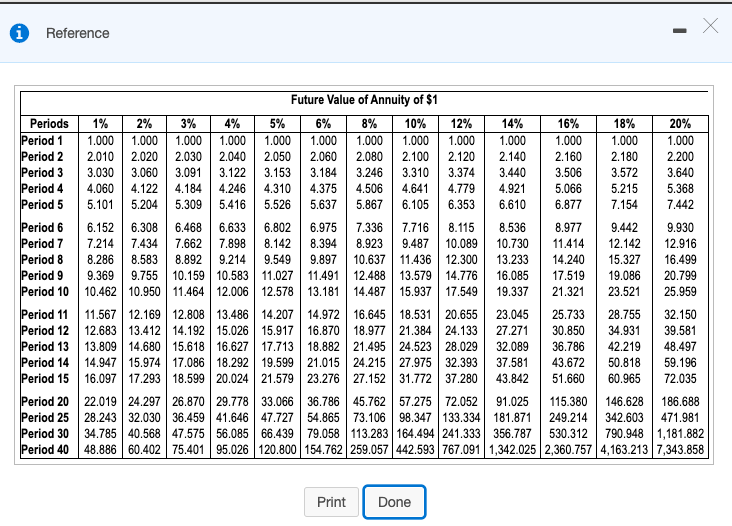Click the Period 2 row label
This screenshot has width=732, height=526.
[42, 156]
